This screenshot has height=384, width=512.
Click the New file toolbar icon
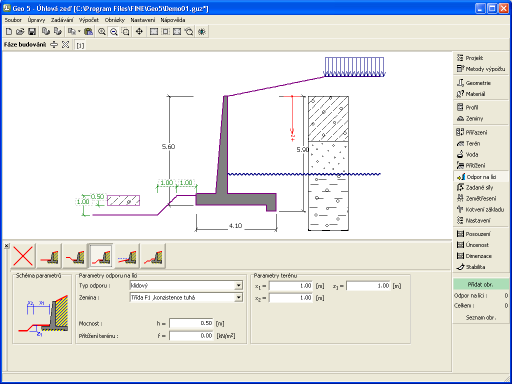(x=9, y=32)
